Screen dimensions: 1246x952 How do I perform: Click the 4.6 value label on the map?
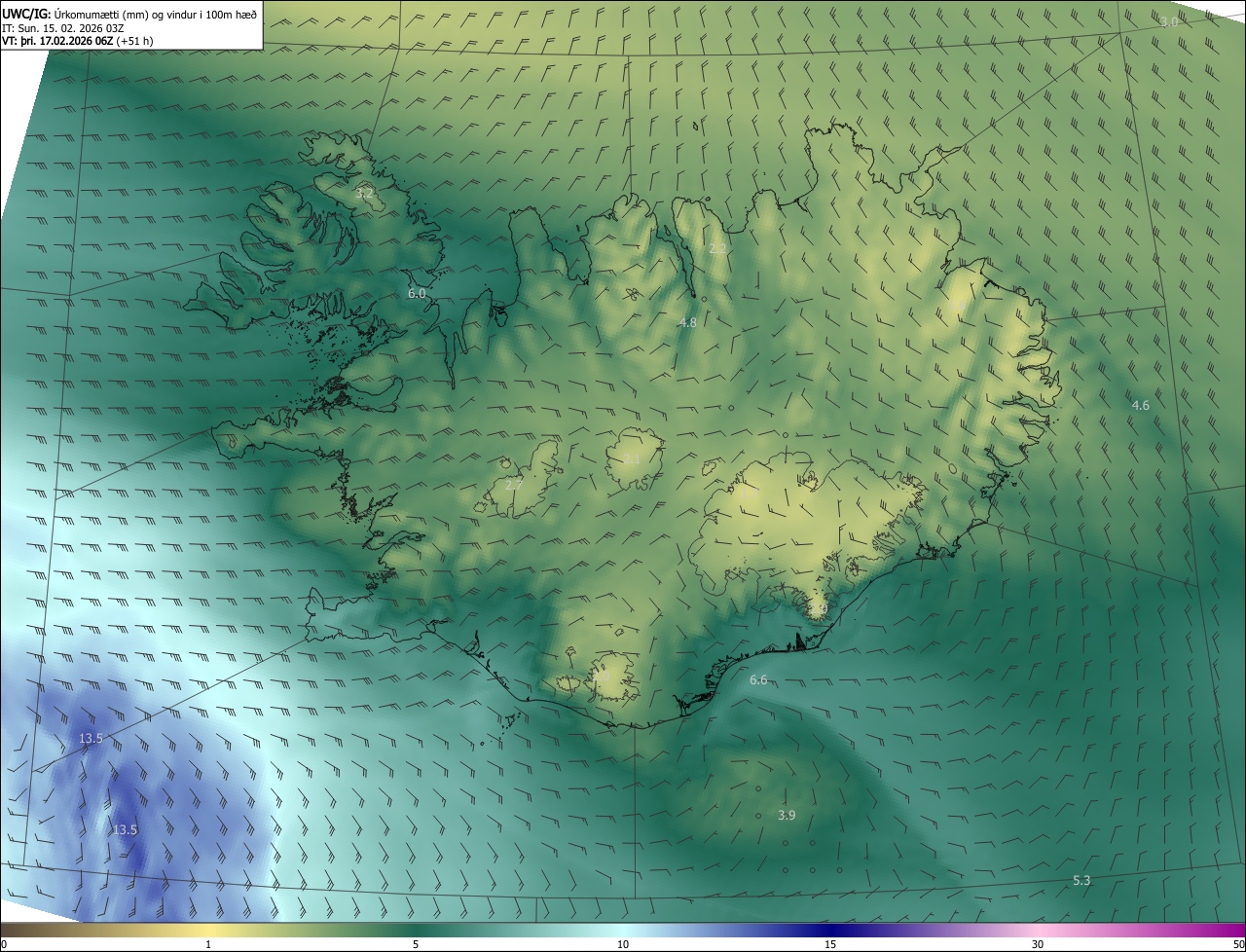(1141, 405)
